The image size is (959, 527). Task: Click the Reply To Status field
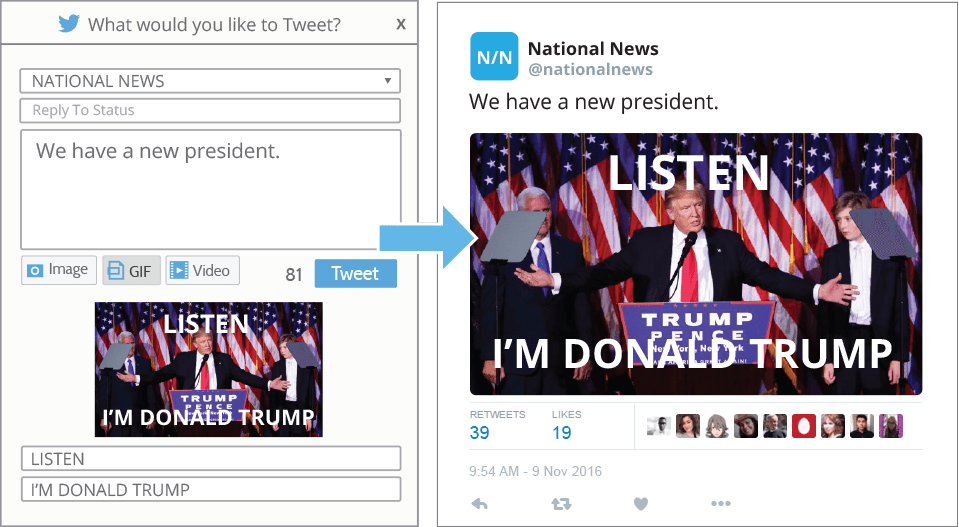click(210, 111)
